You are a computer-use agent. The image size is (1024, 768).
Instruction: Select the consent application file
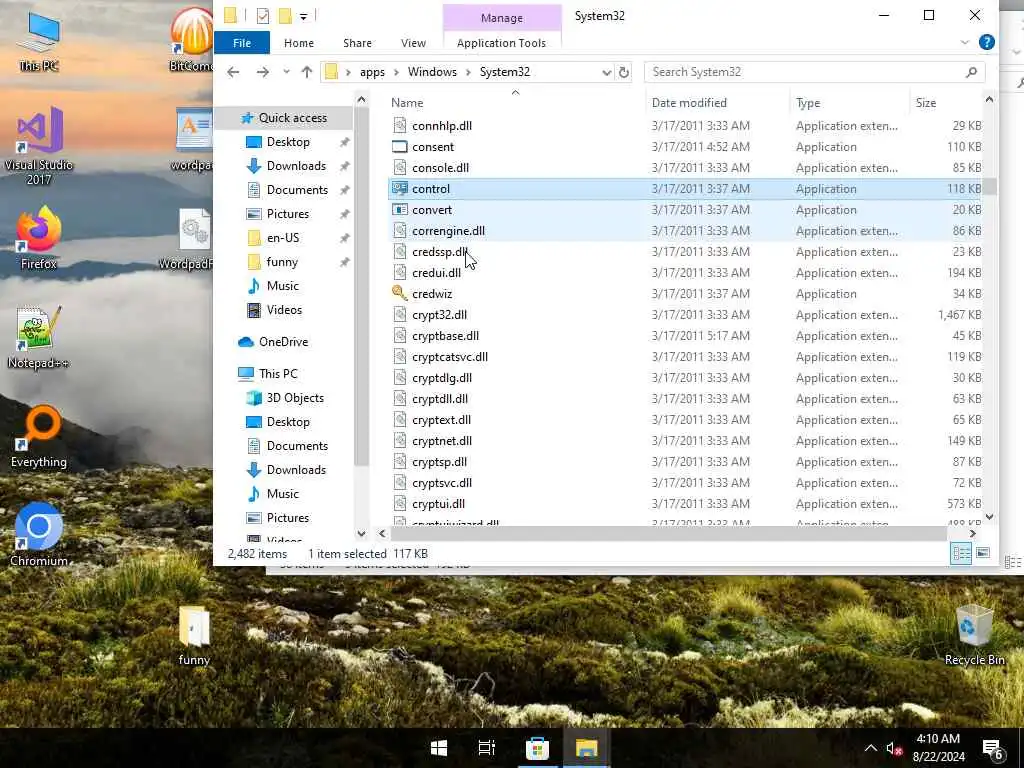433,147
